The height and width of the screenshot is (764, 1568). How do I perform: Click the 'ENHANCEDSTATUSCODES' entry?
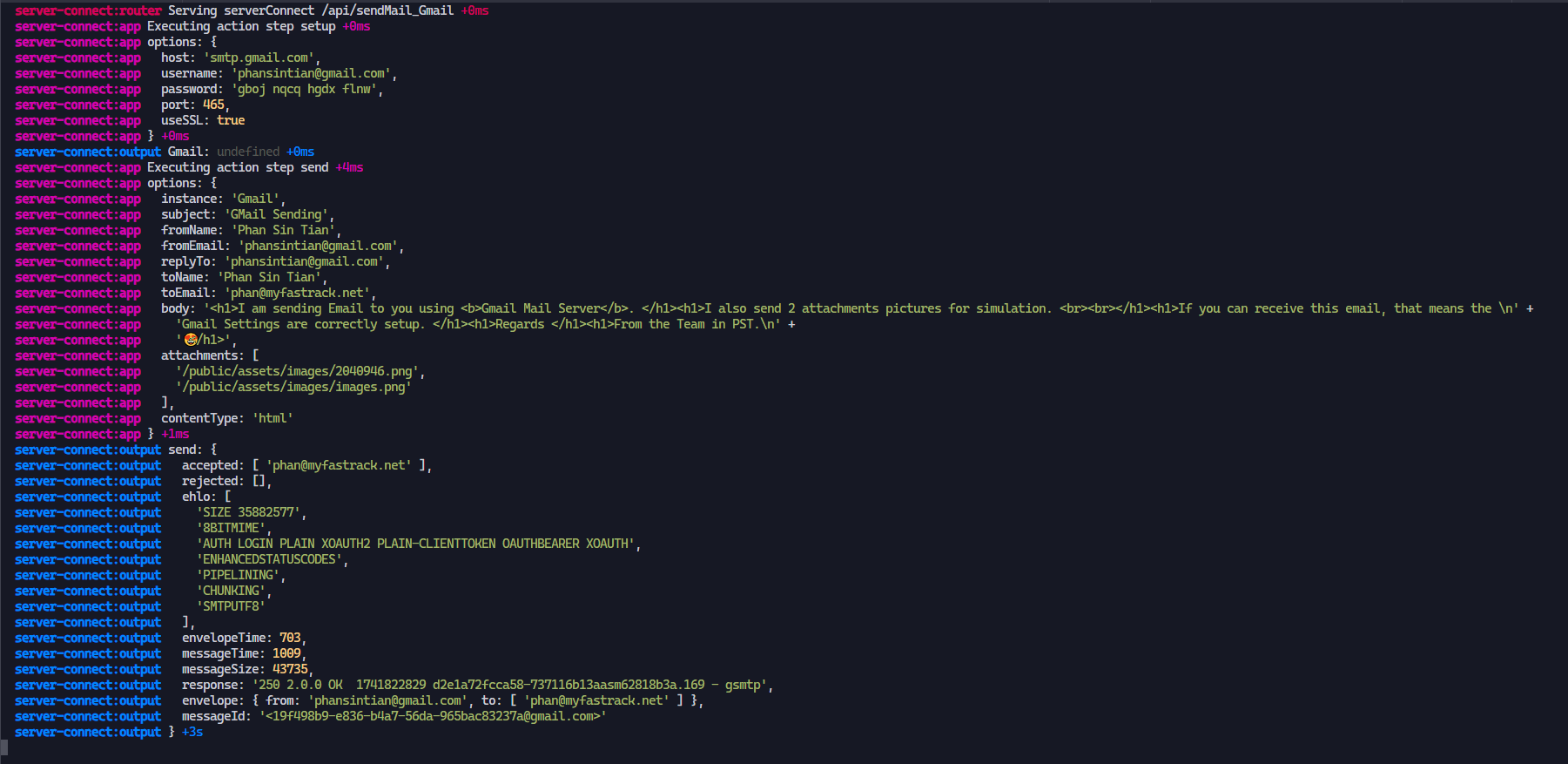(270, 559)
